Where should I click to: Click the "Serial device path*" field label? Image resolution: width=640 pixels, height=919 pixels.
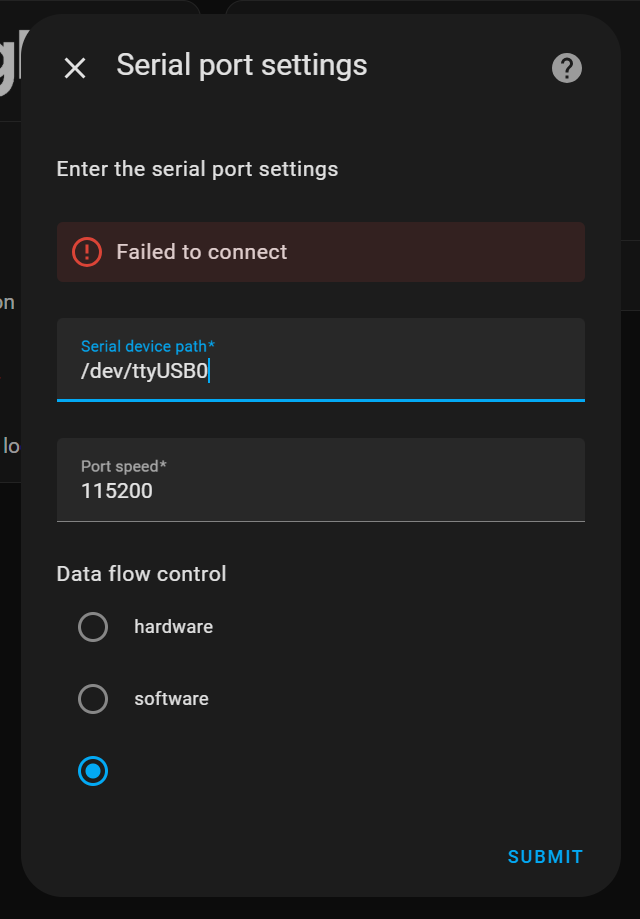[148, 346]
